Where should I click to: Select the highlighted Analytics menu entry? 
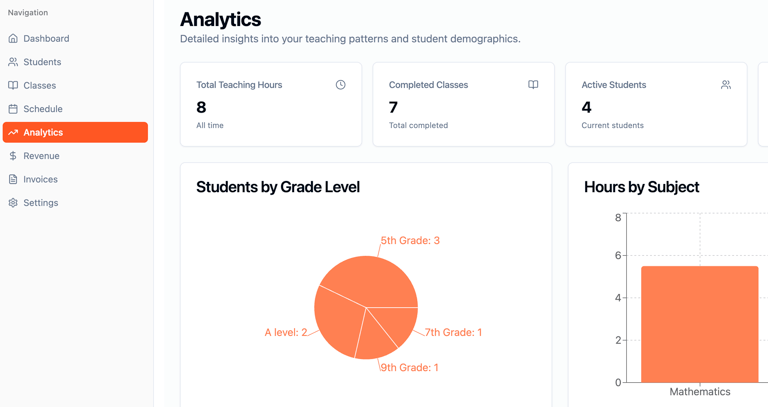pos(75,132)
